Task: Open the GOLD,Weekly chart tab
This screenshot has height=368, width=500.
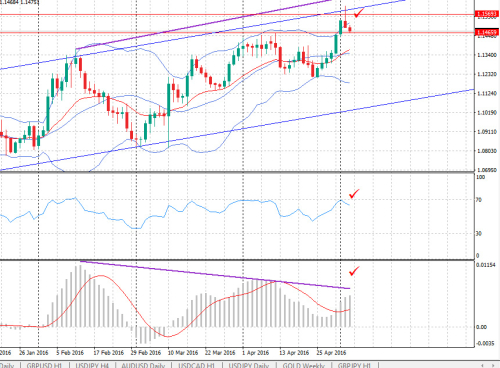Action: [x=303, y=365]
